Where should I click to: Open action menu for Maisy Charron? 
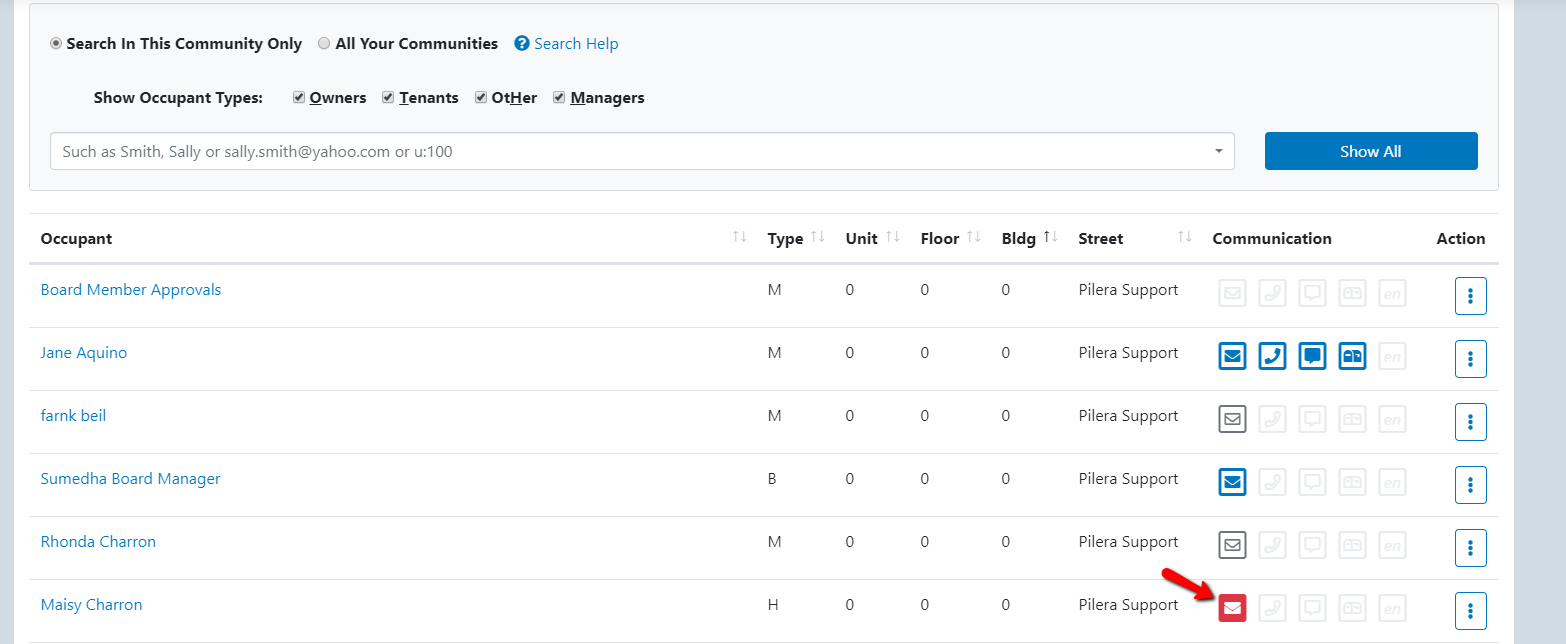pyautogui.click(x=1470, y=610)
